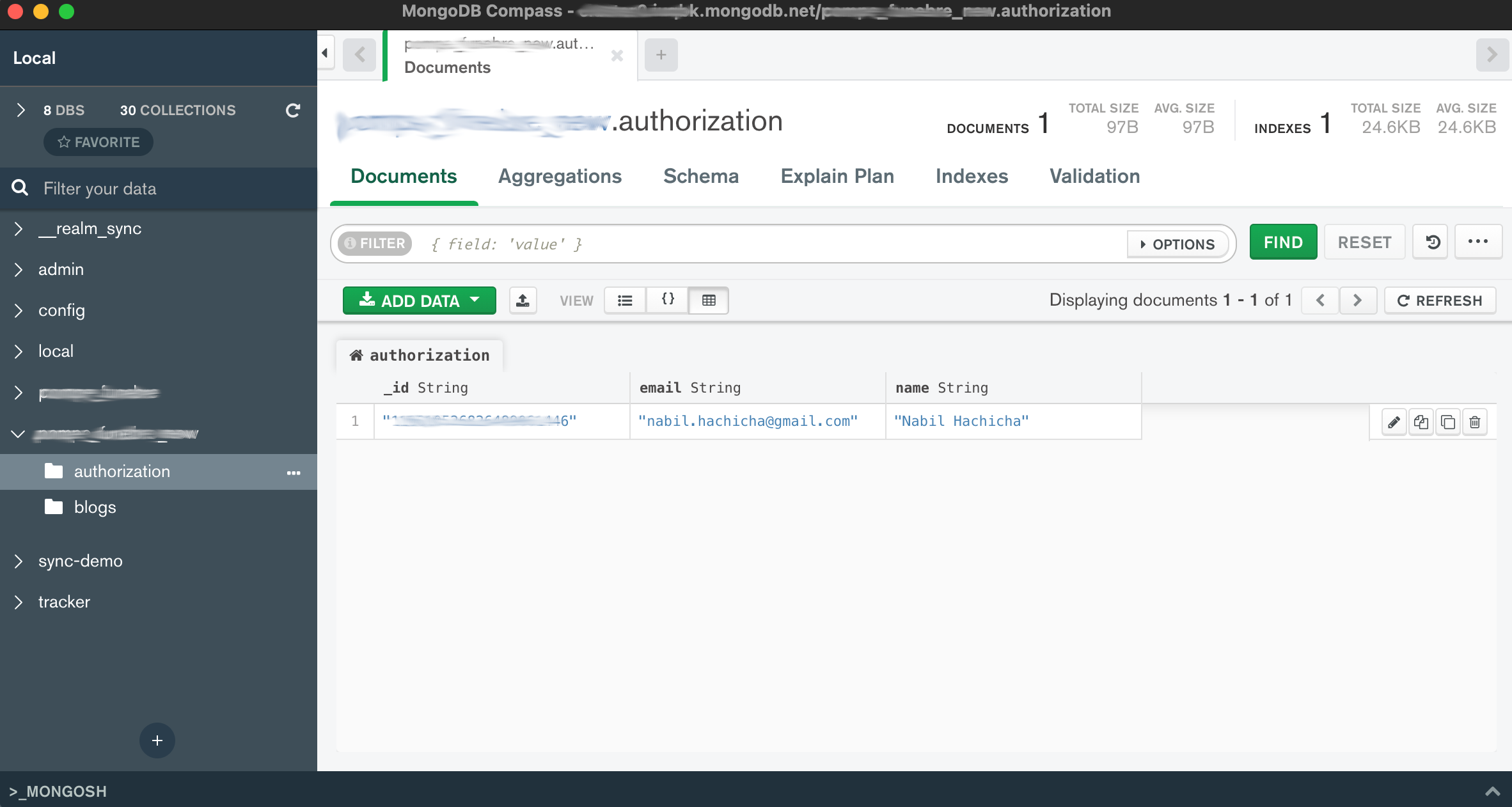Click the REFRESH button
Screen dimensions: 1512x807
pos(1440,301)
